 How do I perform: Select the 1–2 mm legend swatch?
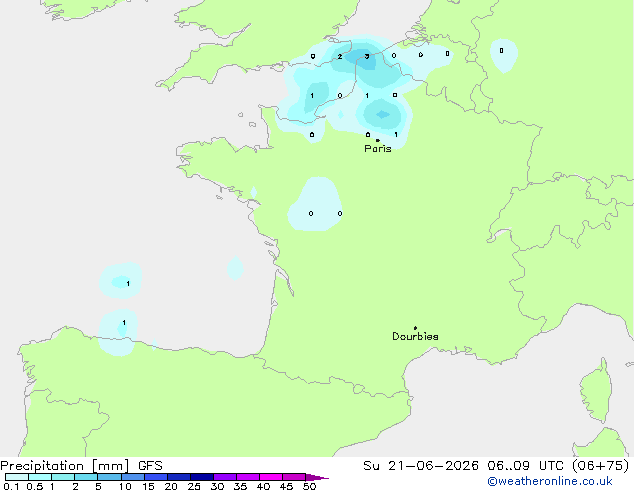pyautogui.click(x=63, y=477)
